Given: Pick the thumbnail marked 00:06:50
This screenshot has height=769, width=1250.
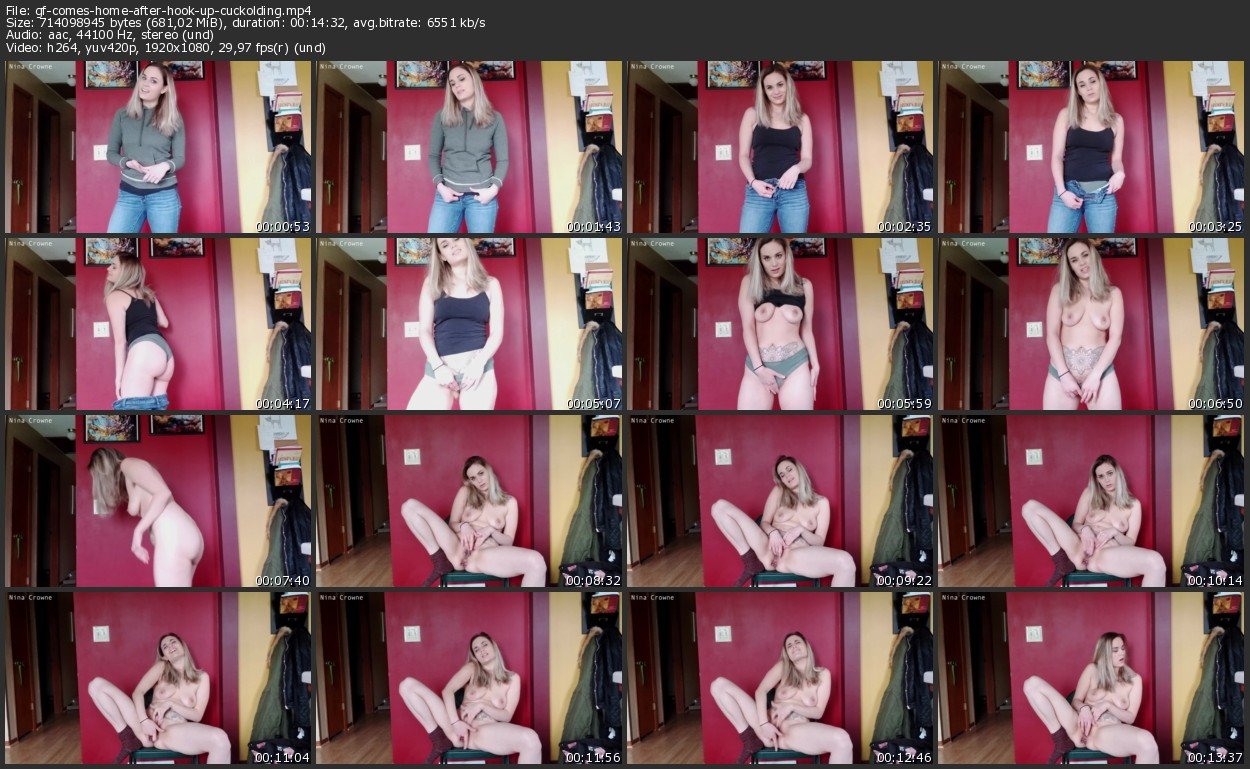Looking at the screenshot, I should [x=1091, y=324].
